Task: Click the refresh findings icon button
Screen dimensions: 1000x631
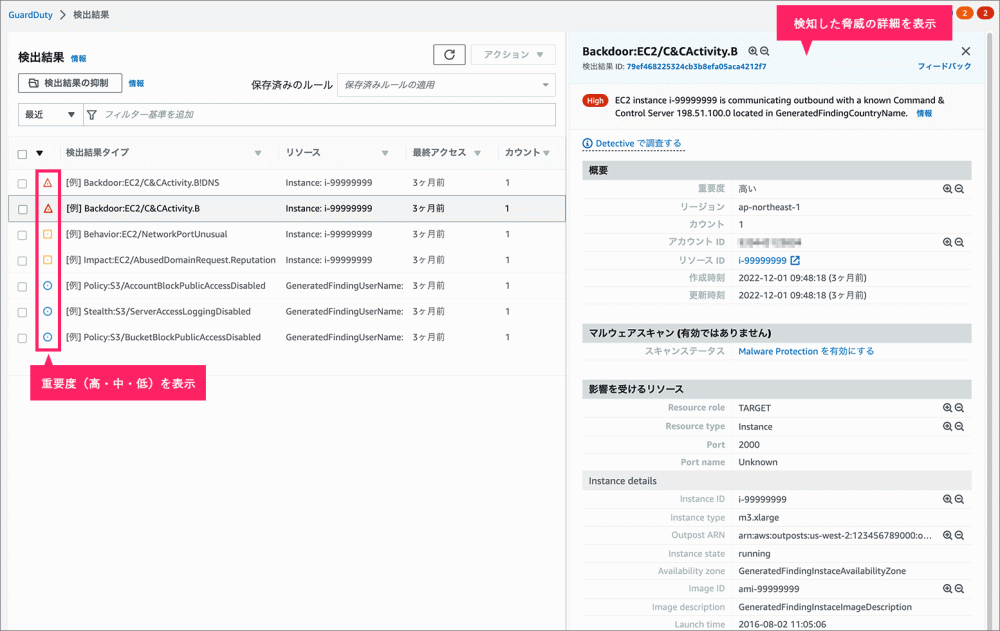Action: pyautogui.click(x=449, y=55)
